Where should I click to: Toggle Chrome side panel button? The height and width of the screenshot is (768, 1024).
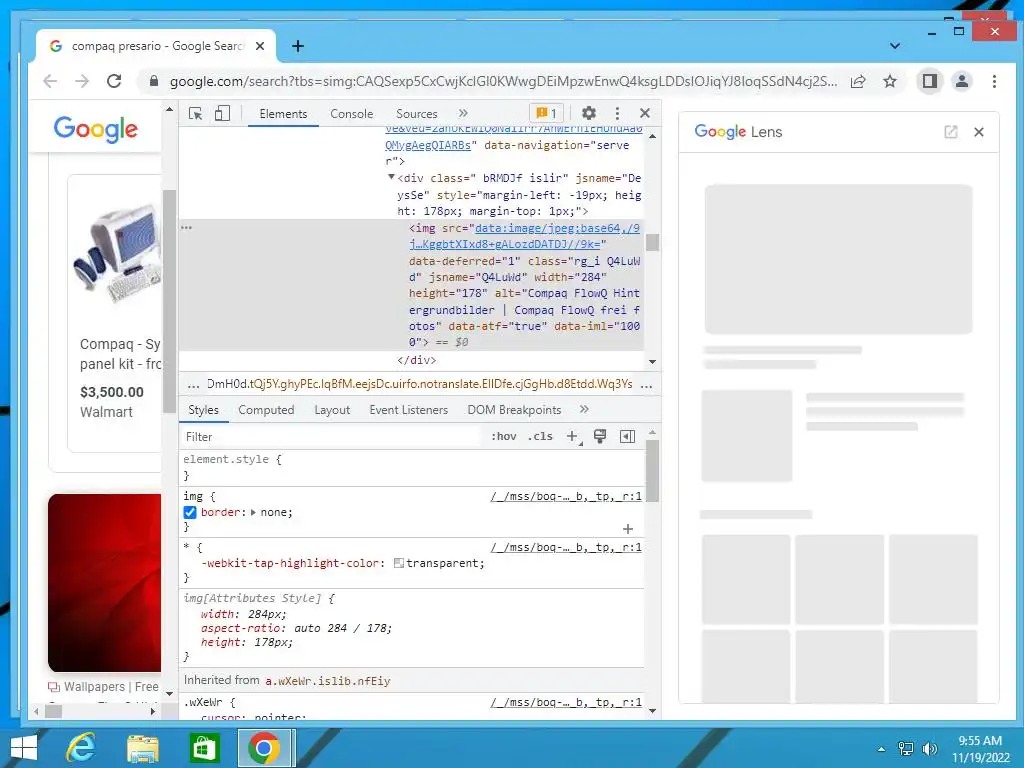pos(929,81)
